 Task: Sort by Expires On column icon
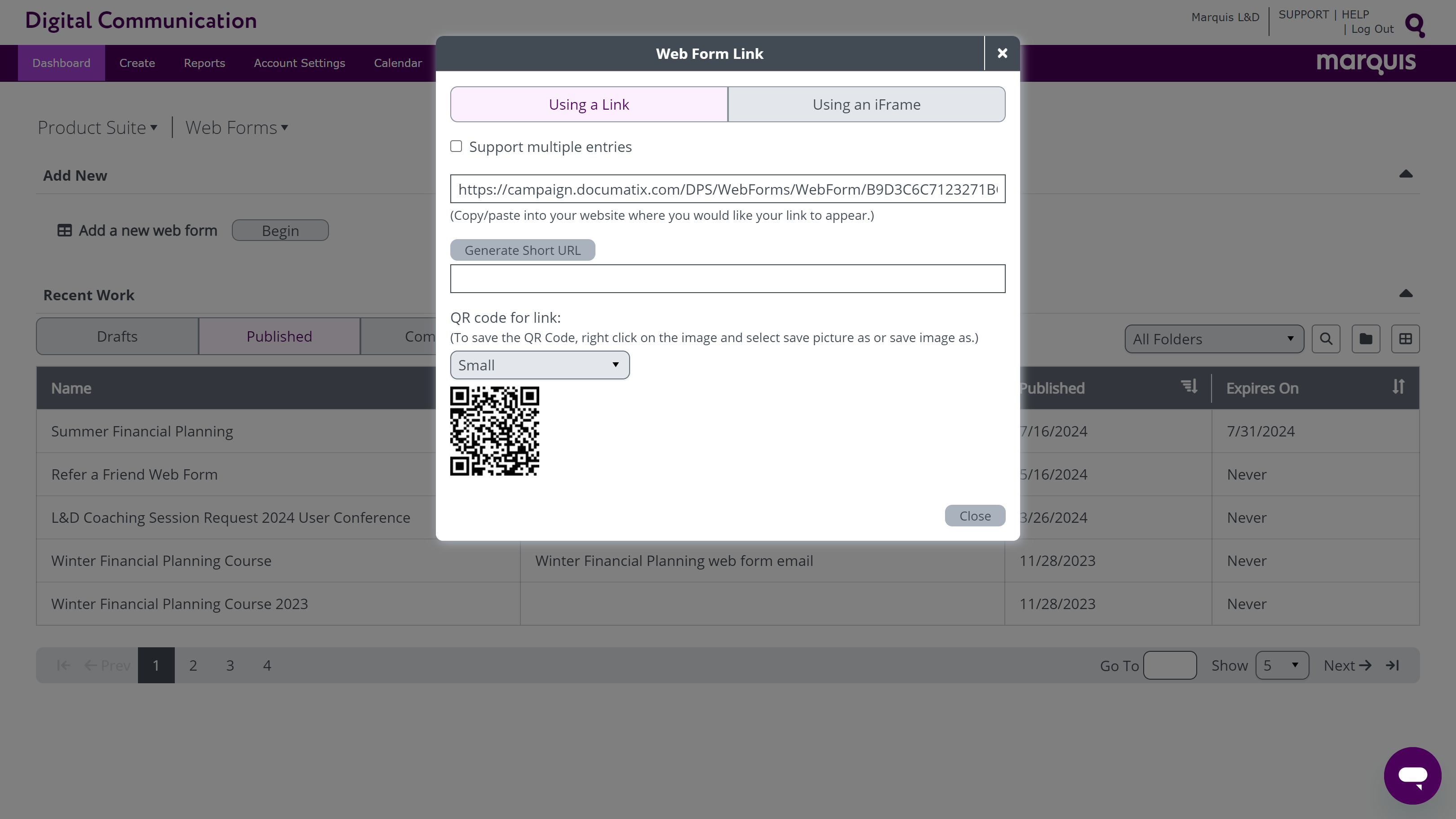point(1398,387)
